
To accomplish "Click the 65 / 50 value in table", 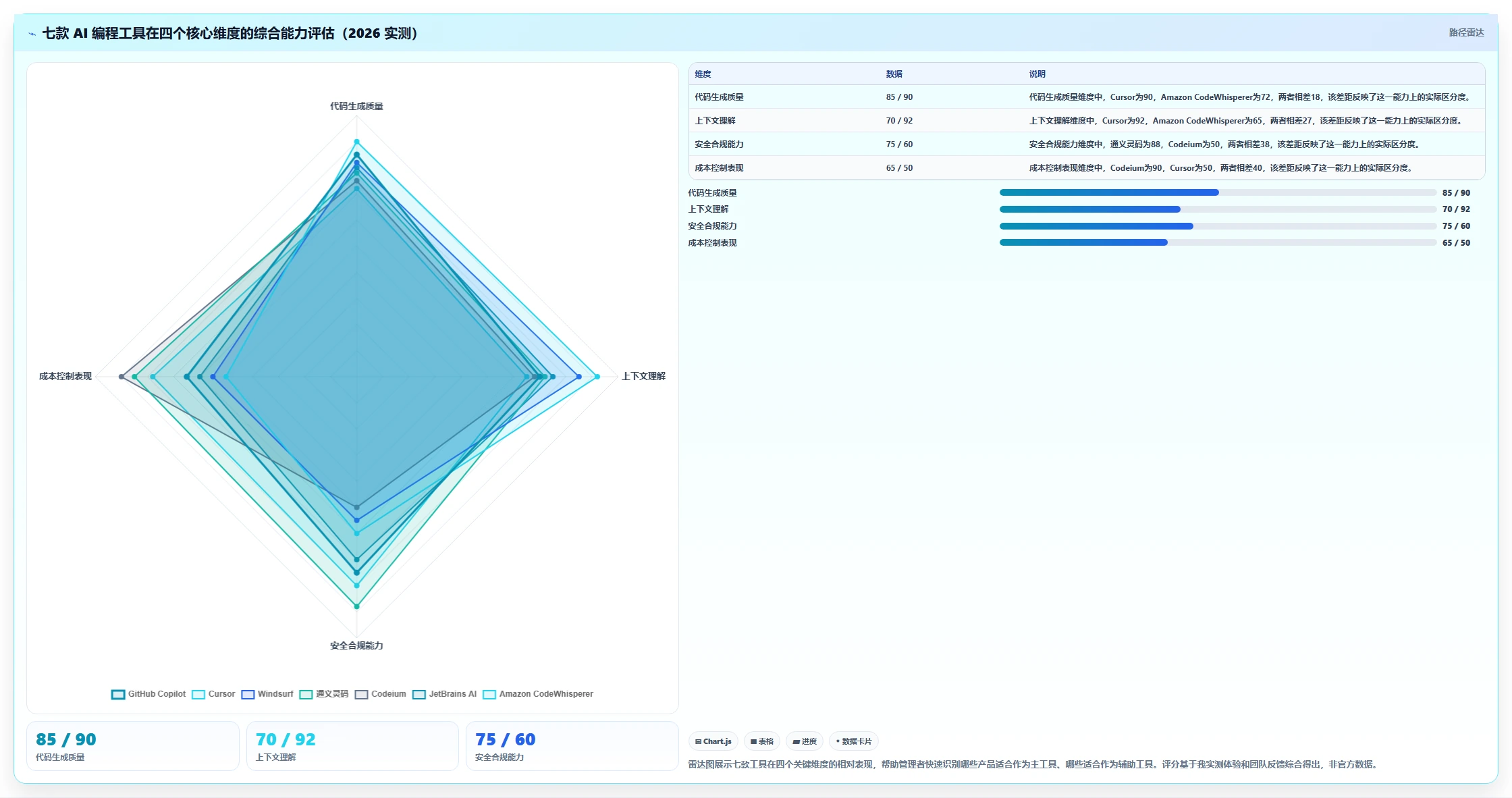I will click(899, 168).
